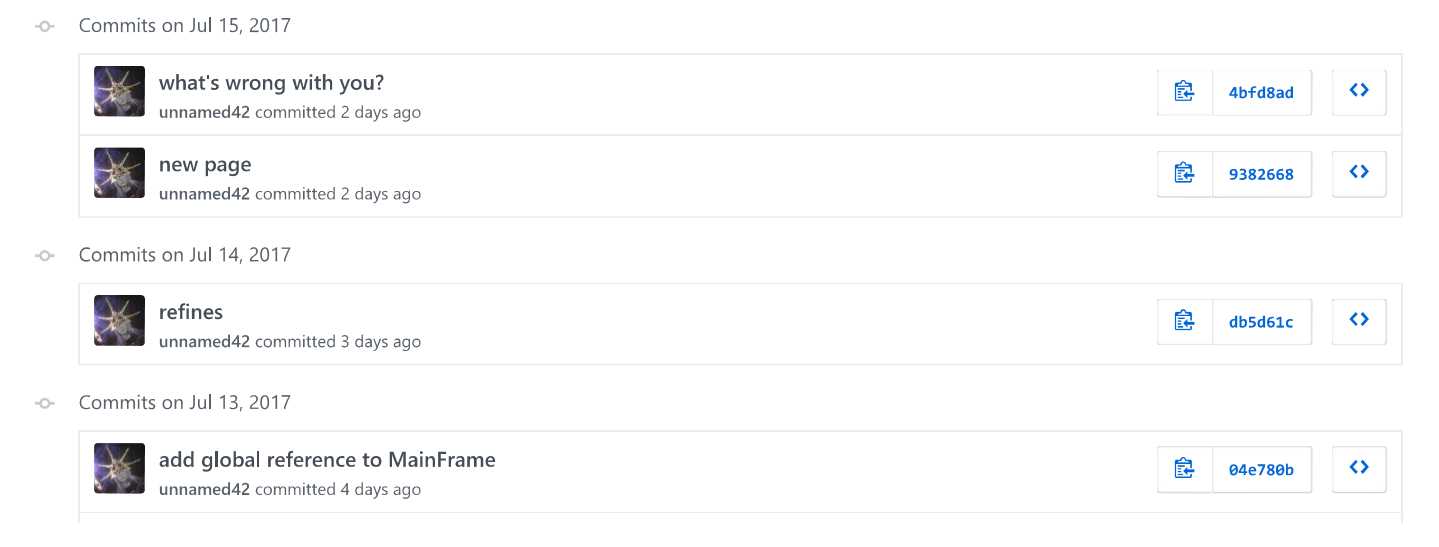The width and height of the screenshot is (1439, 547).
Task: Click avatar beside 'what's wrong with you?' commit
Action: (x=119, y=91)
